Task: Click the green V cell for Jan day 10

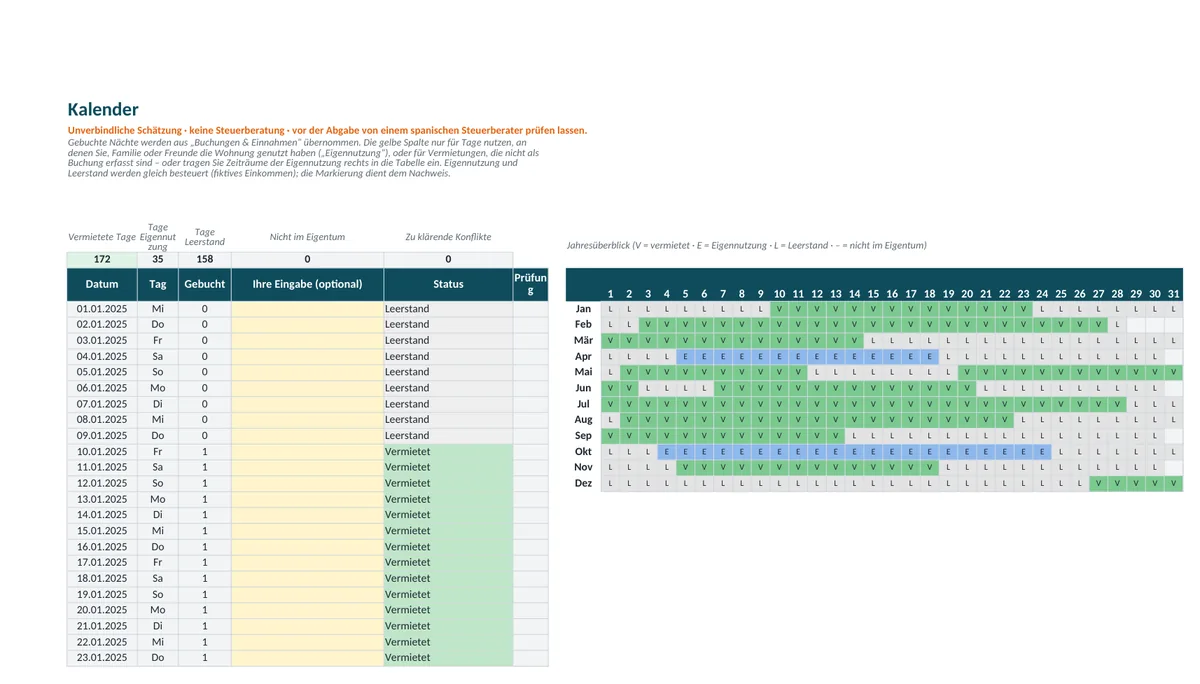Action: (x=779, y=309)
